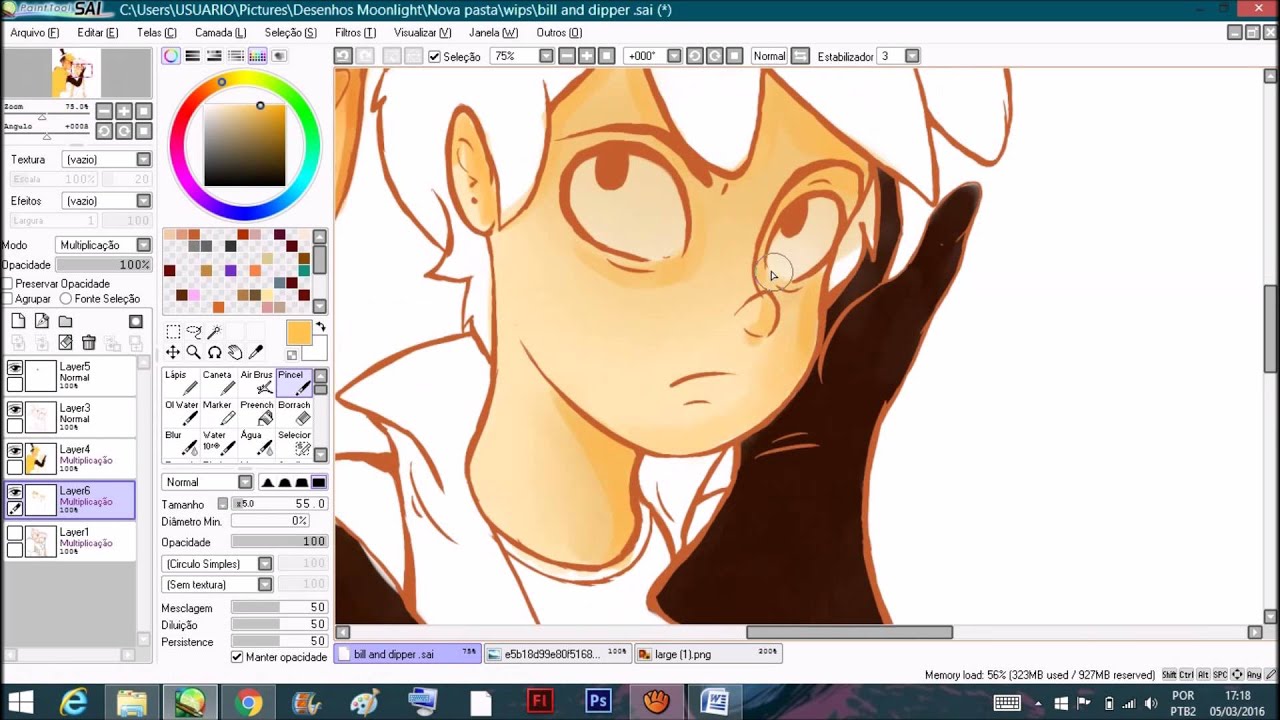This screenshot has width=1280, height=720.
Task: Choose the magic wand tool
Action: click(214, 332)
